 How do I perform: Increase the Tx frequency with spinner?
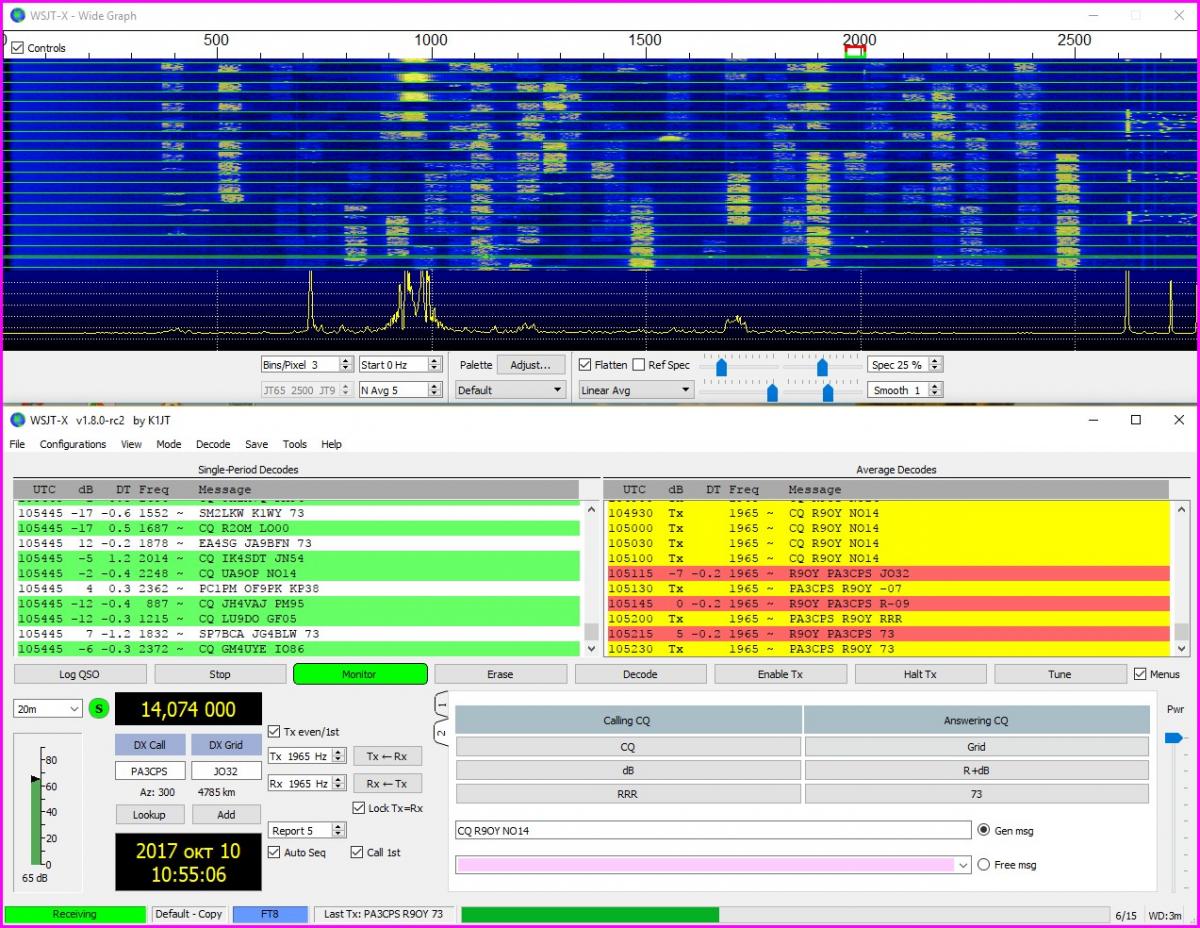tap(339, 752)
